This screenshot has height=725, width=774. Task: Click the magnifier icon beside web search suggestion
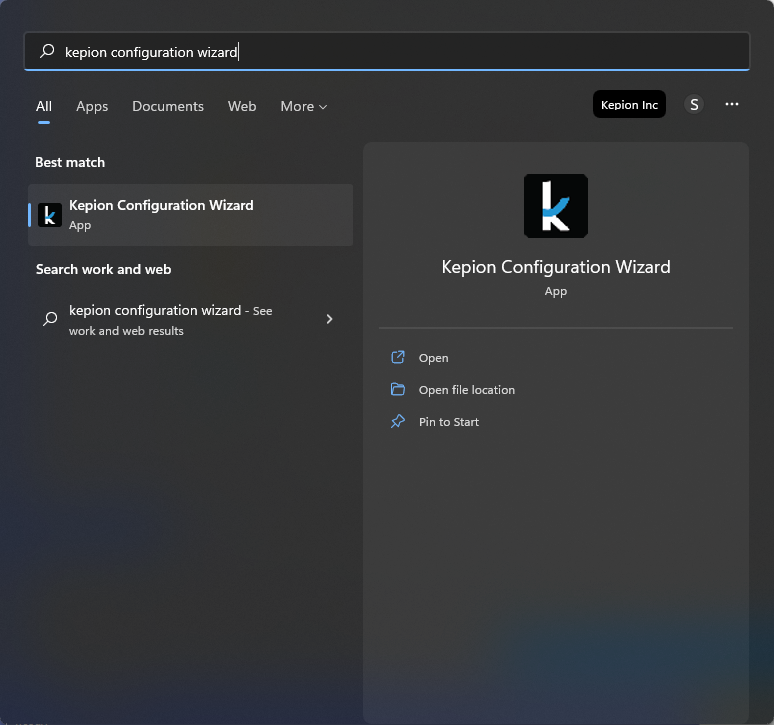(x=50, y=319)
